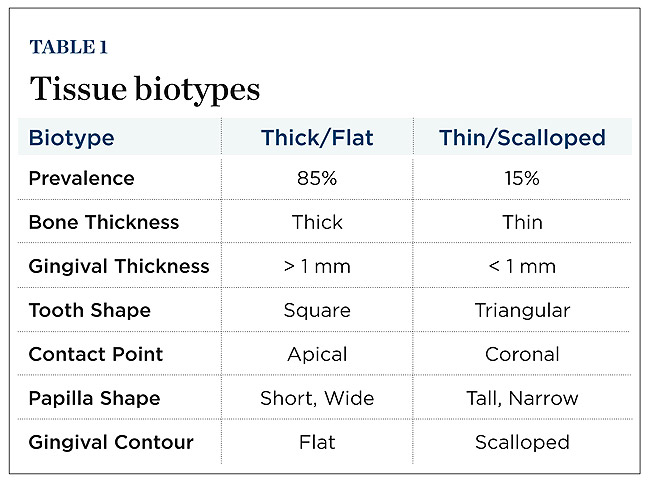Select the "< 1 mm" cell
This screenshot has height=480, width=650.
(522, 266)
